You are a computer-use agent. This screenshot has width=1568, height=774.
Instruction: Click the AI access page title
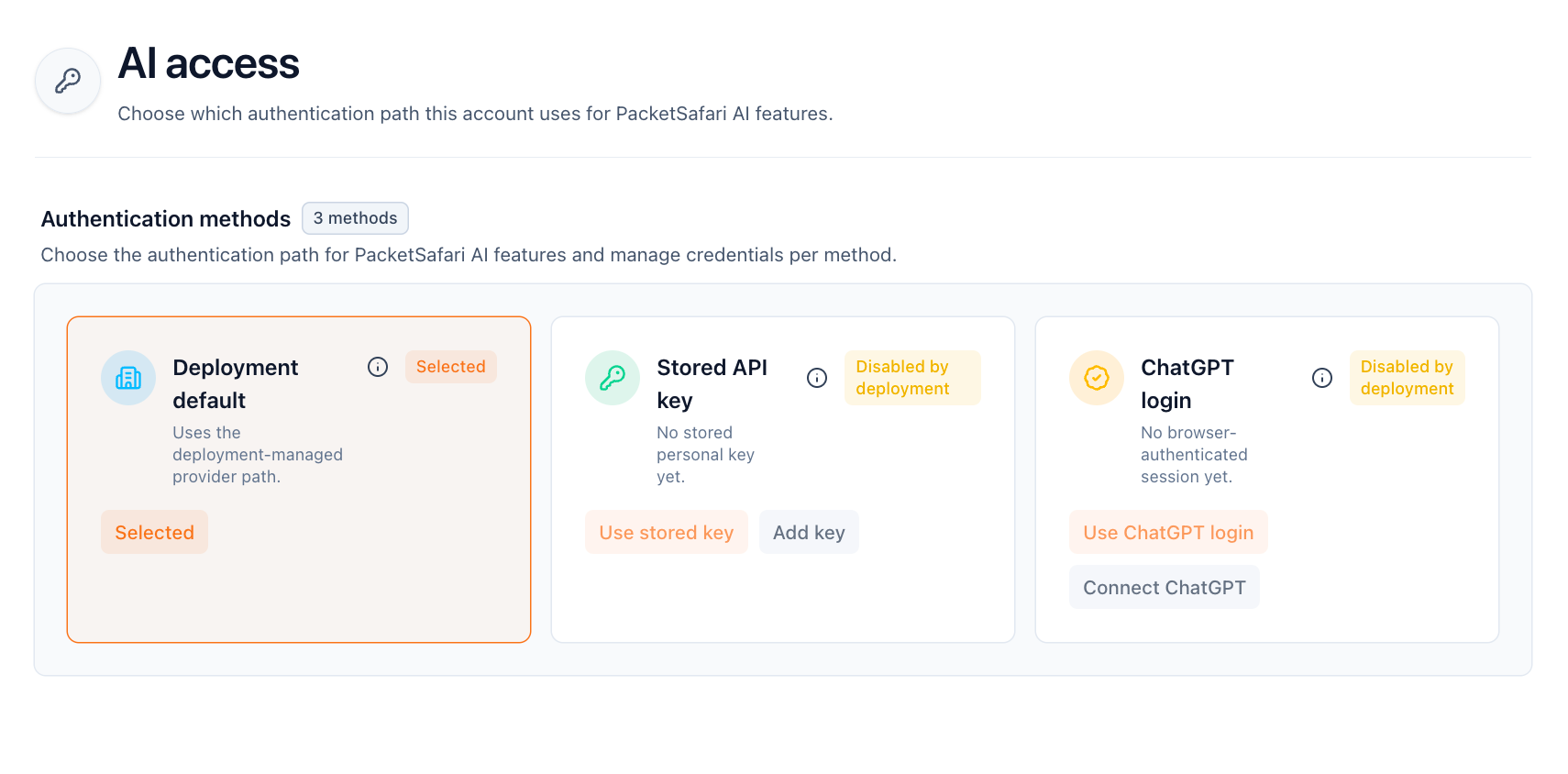tap(209, 63)
